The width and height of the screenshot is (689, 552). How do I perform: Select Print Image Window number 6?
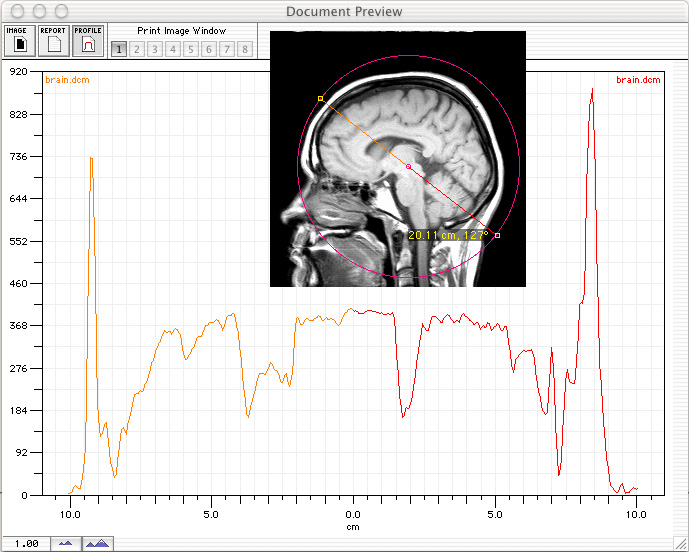(209, 49)
